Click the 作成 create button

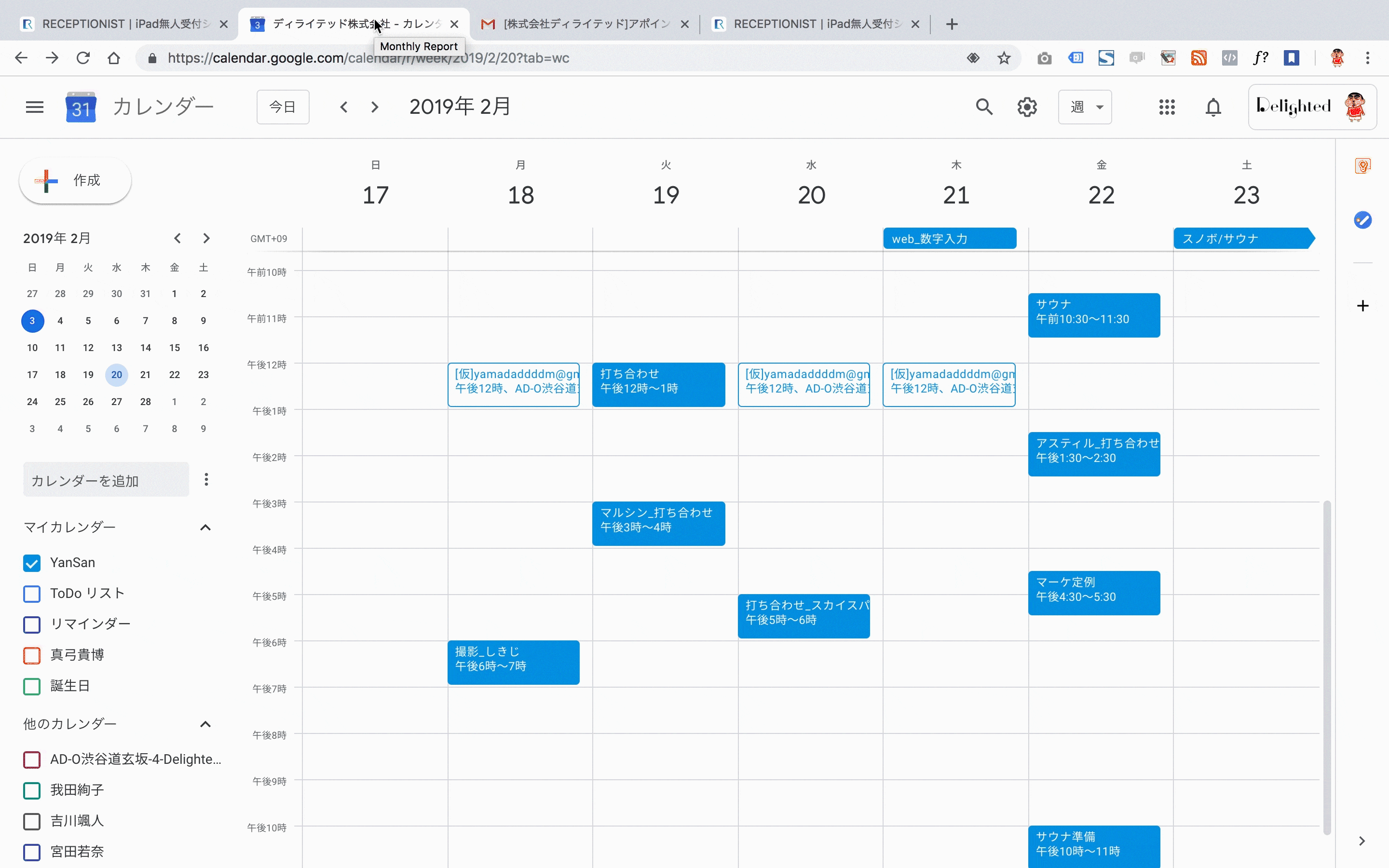point(75,180)
